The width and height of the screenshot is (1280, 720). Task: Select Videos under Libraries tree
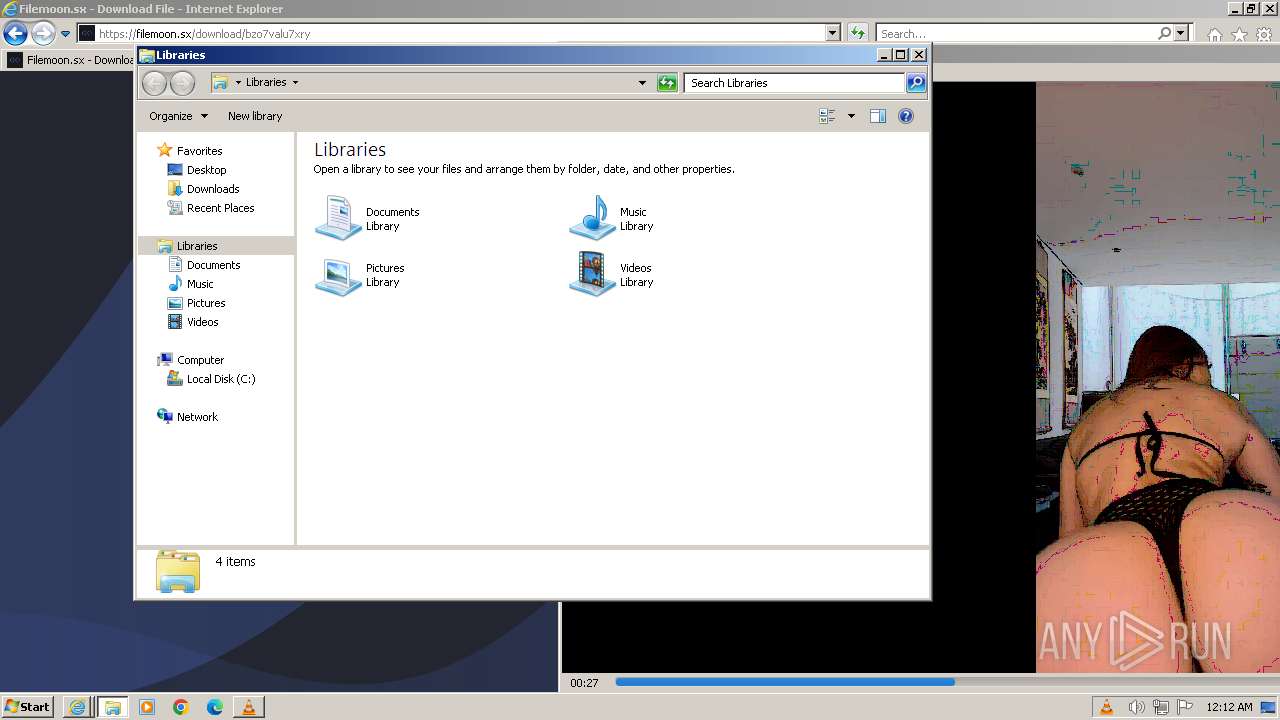point(202,322)
